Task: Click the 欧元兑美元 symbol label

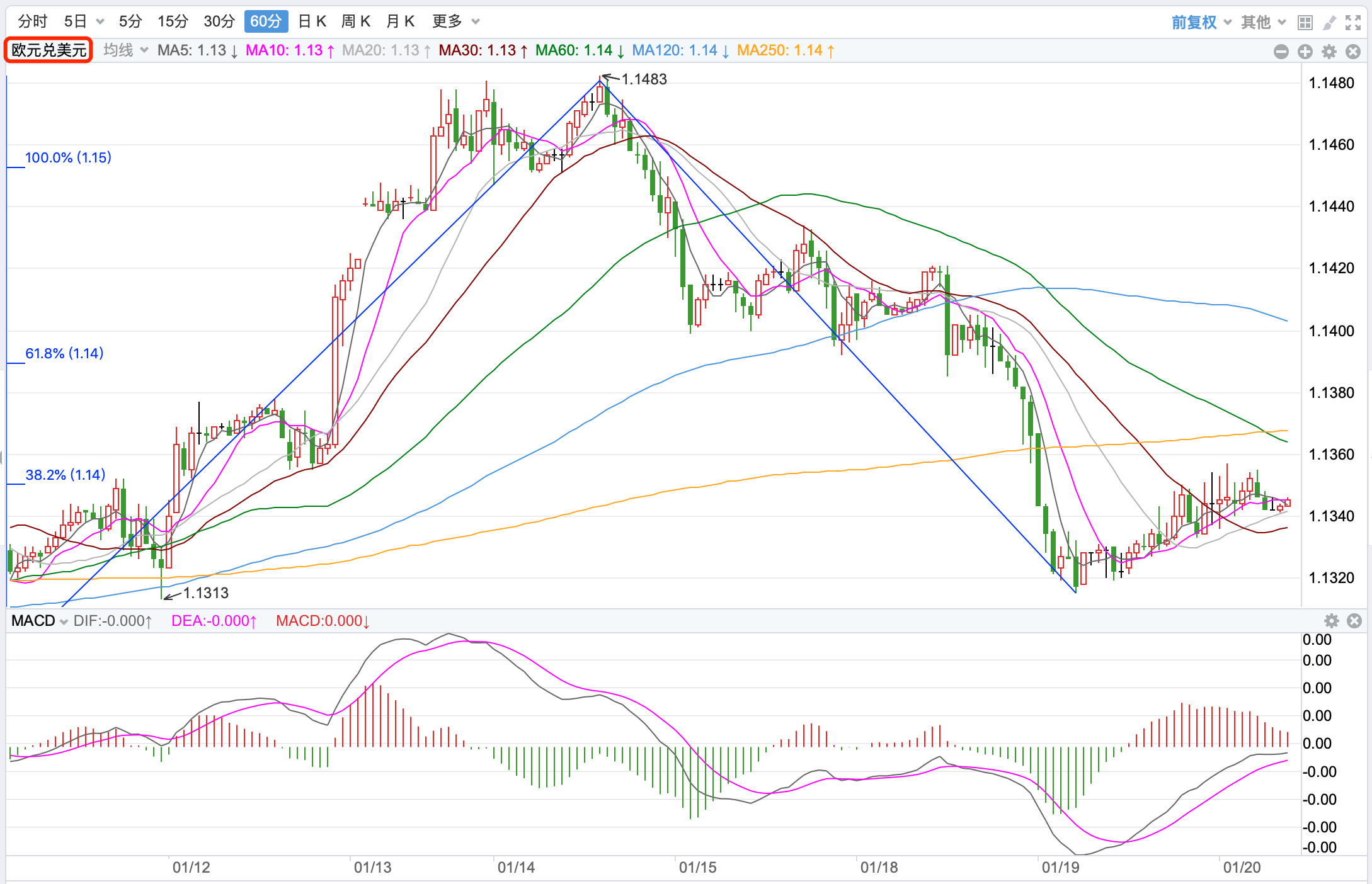Action: (x=49, y=50)
